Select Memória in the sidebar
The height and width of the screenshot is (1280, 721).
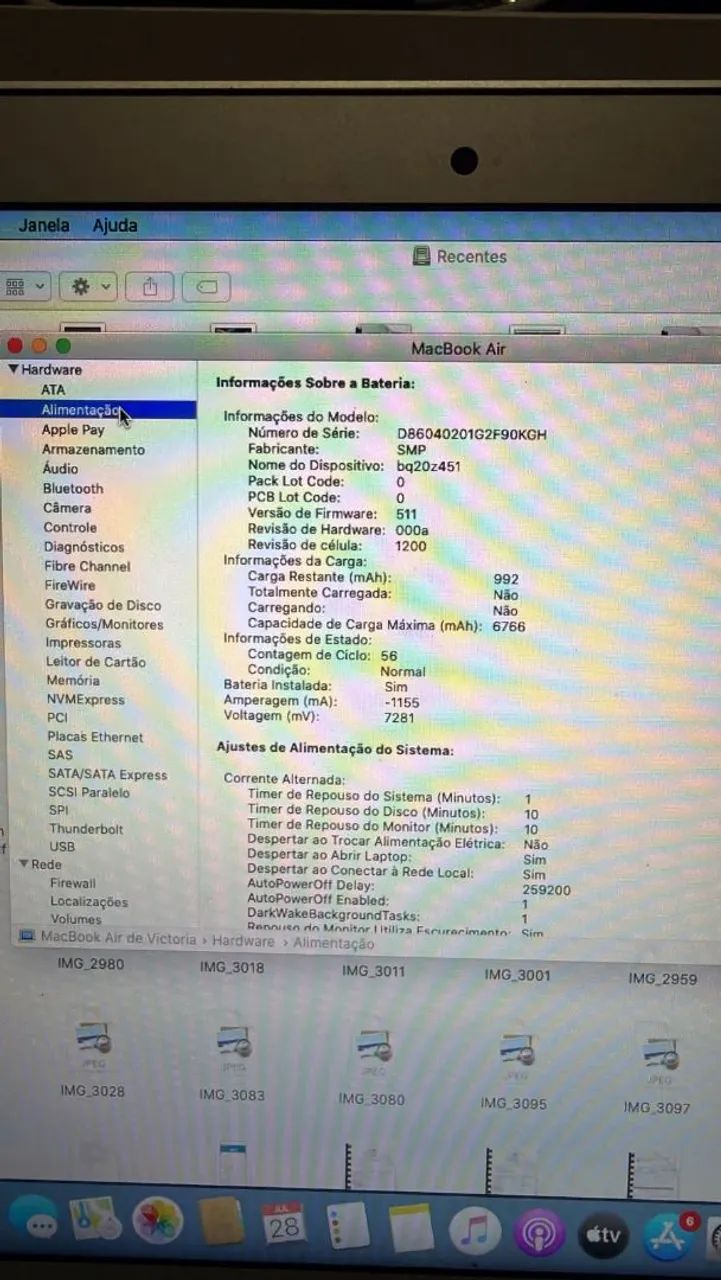[73, 680]
